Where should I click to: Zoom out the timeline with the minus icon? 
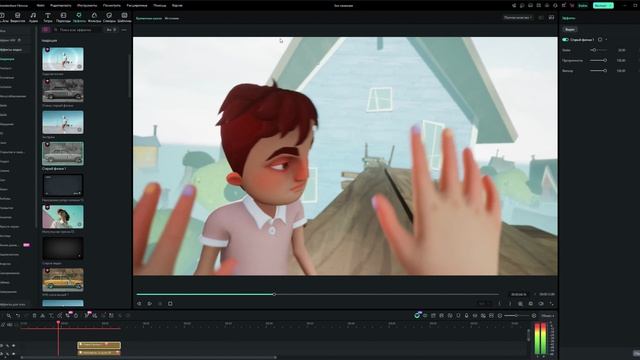click(500, 316)
